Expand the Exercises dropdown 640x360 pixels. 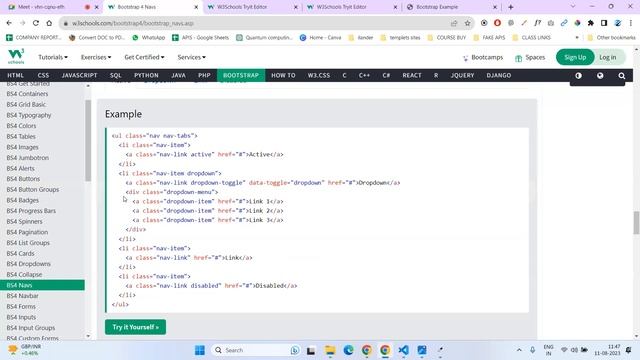(96, 57)
